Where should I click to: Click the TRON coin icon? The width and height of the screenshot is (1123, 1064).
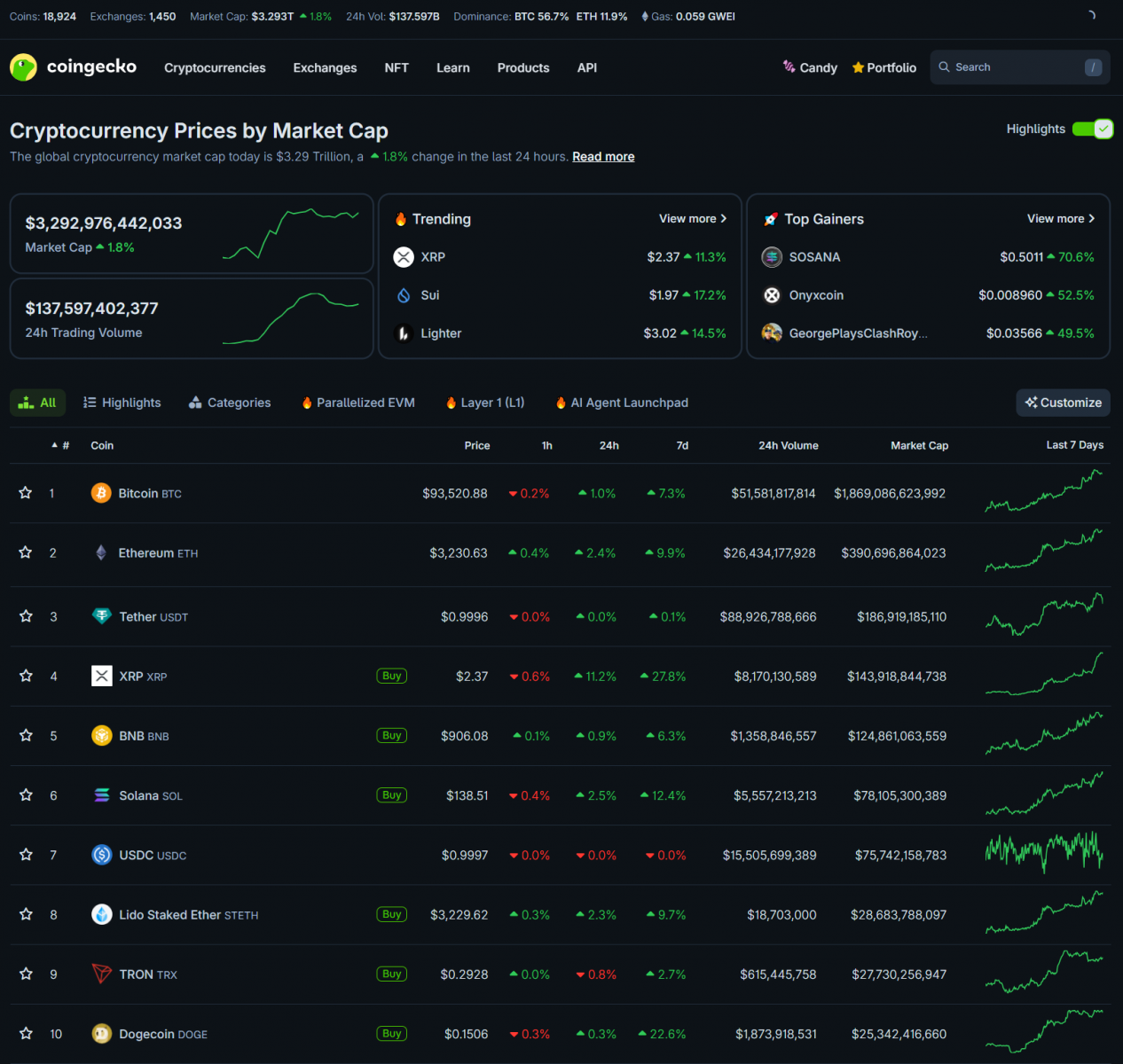[102, 974]
